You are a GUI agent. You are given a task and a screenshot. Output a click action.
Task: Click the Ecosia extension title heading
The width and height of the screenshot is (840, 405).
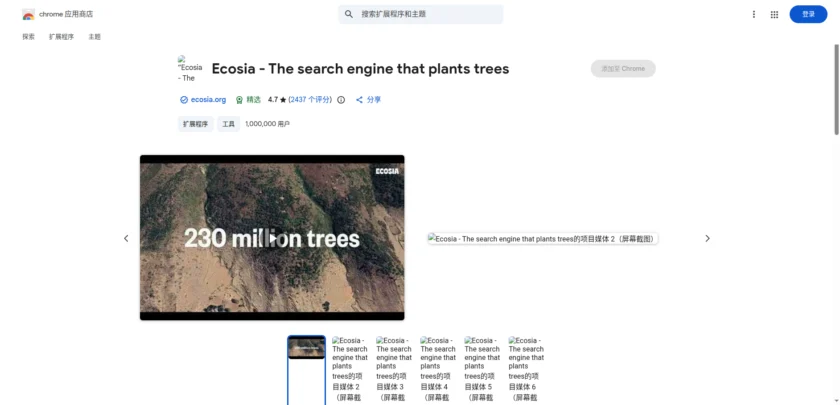(x=361, y=69)
